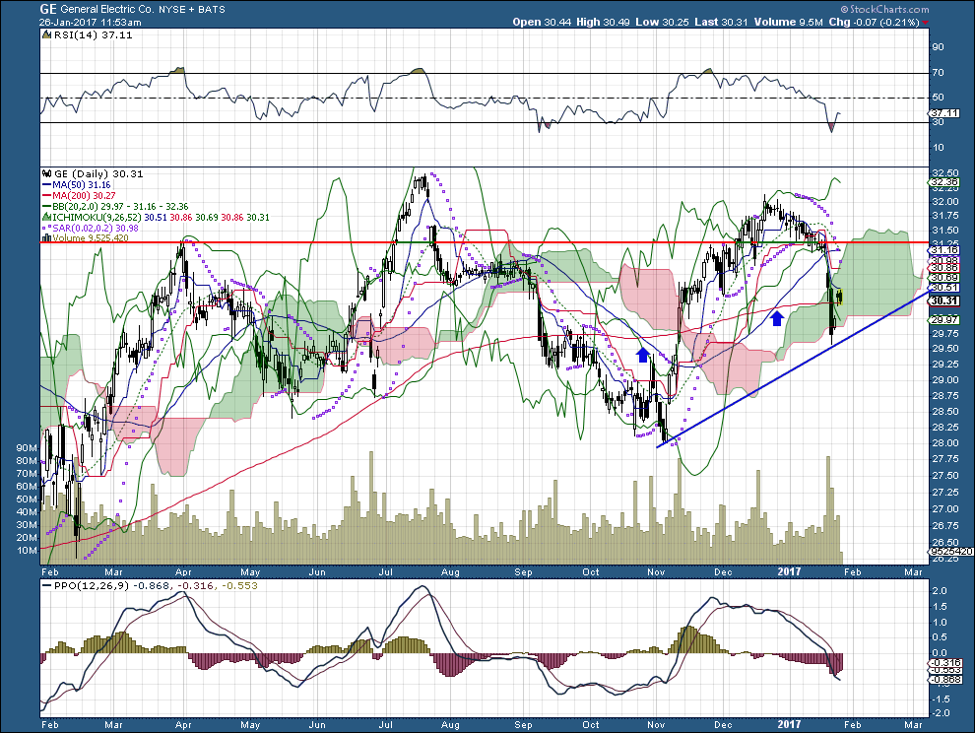Click the MA(50) 31.16 legend text
The width and height of the screenshot is (975, 733).
coord(81,185)
